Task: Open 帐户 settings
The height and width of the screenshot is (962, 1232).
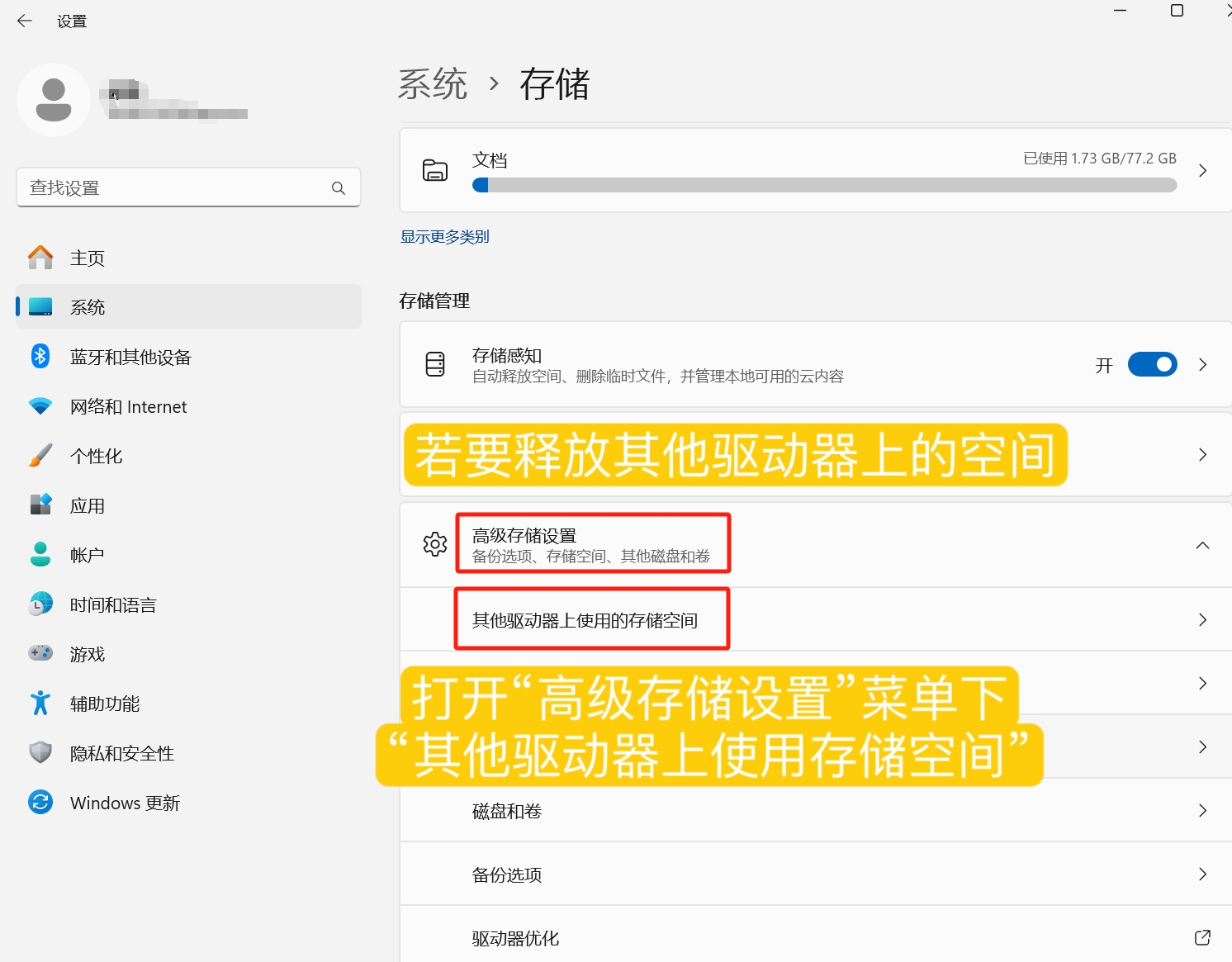Action: 188,555
